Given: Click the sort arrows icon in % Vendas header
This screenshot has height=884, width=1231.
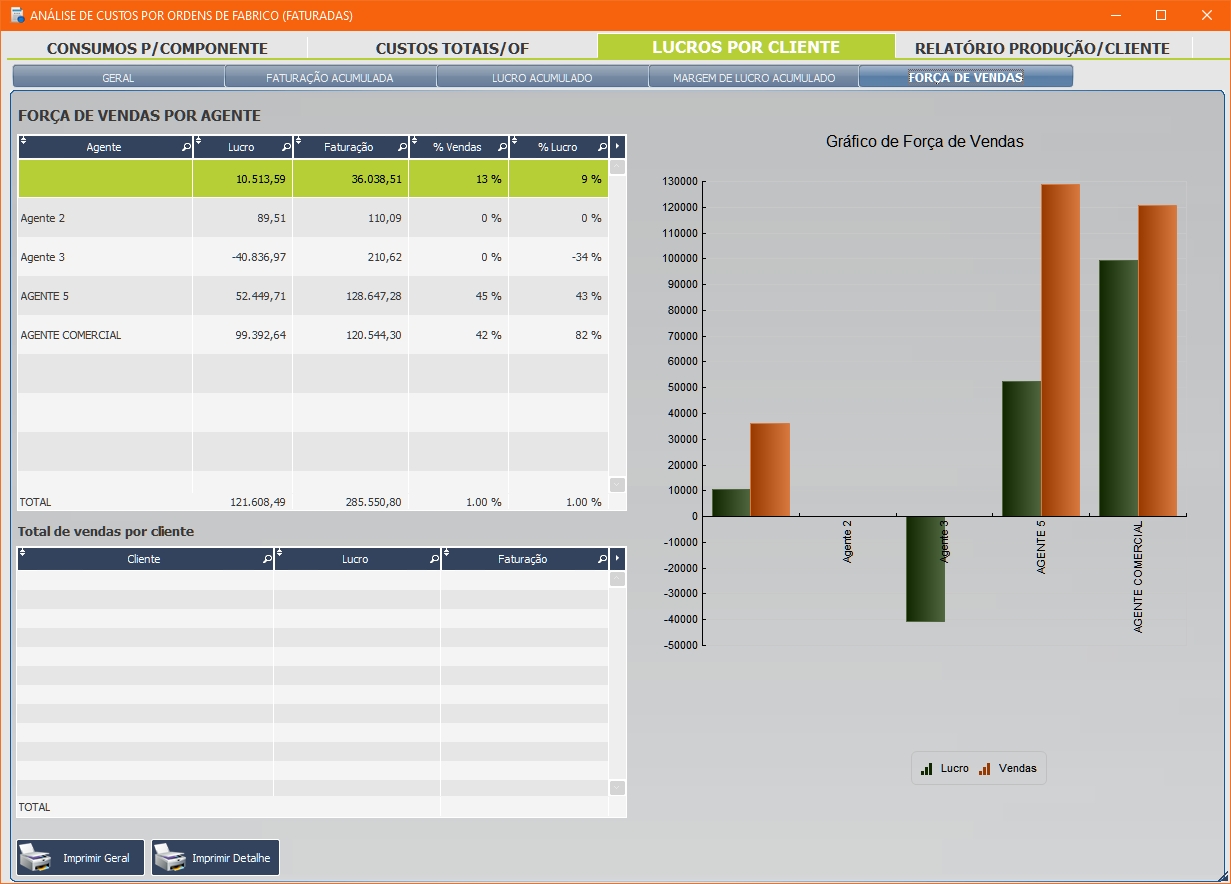Looking at the screenshot, I should [x=414, y=141].
